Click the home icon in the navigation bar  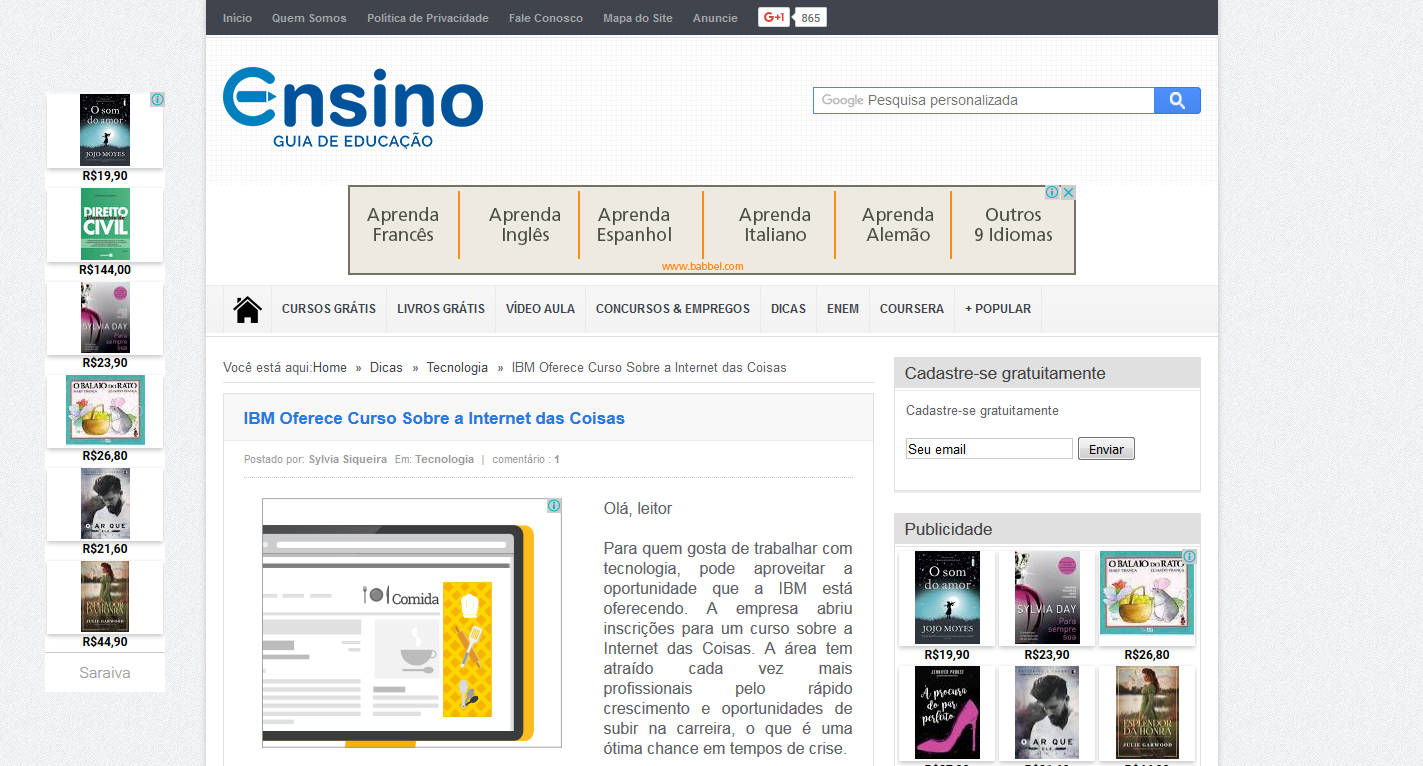tap(247, 309)
